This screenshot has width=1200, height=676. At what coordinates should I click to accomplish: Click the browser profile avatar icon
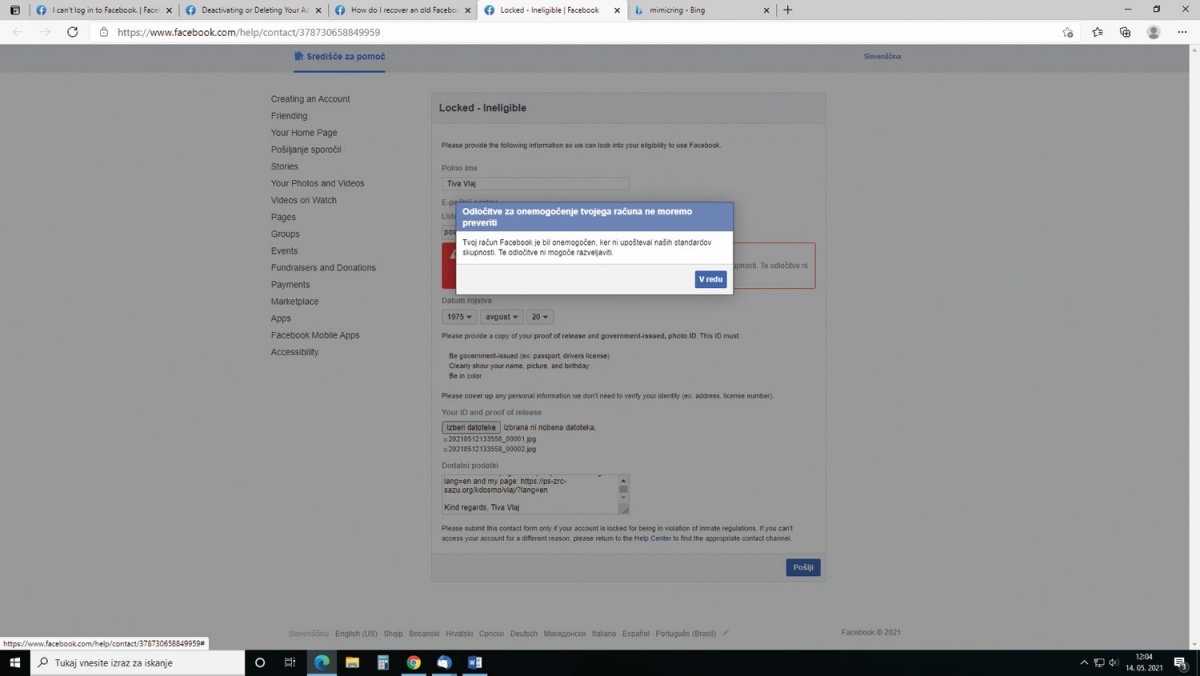[x=1153, y=32]
